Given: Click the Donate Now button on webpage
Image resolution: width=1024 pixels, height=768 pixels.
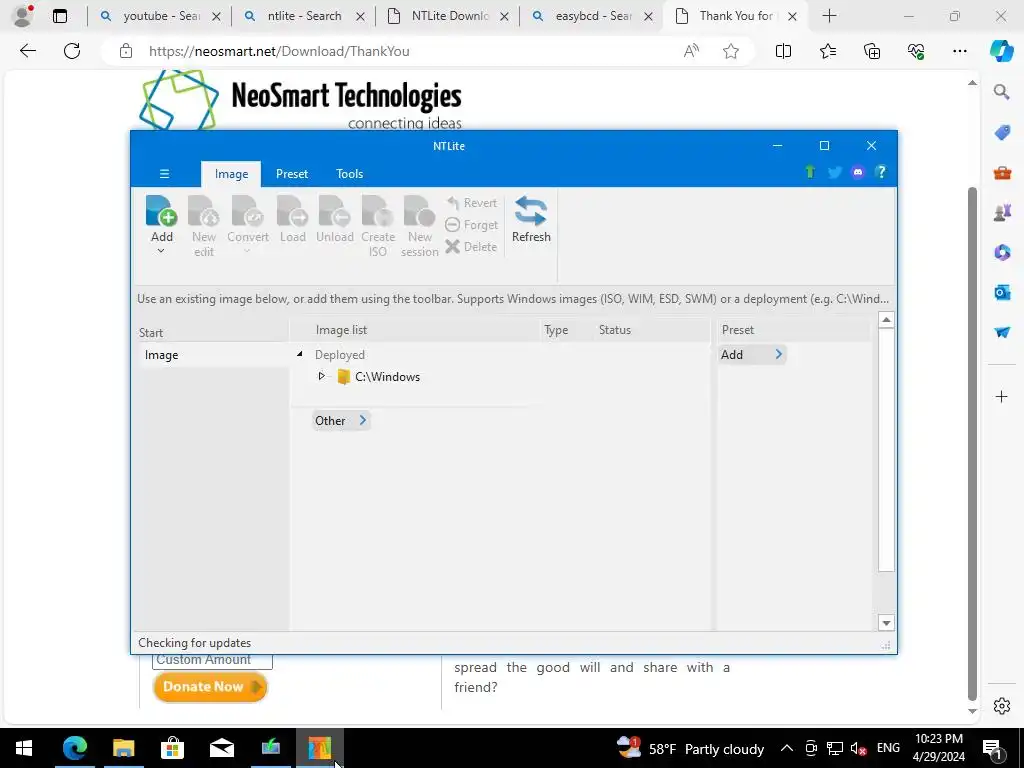Looking at the screenshot, I should 210,687.
